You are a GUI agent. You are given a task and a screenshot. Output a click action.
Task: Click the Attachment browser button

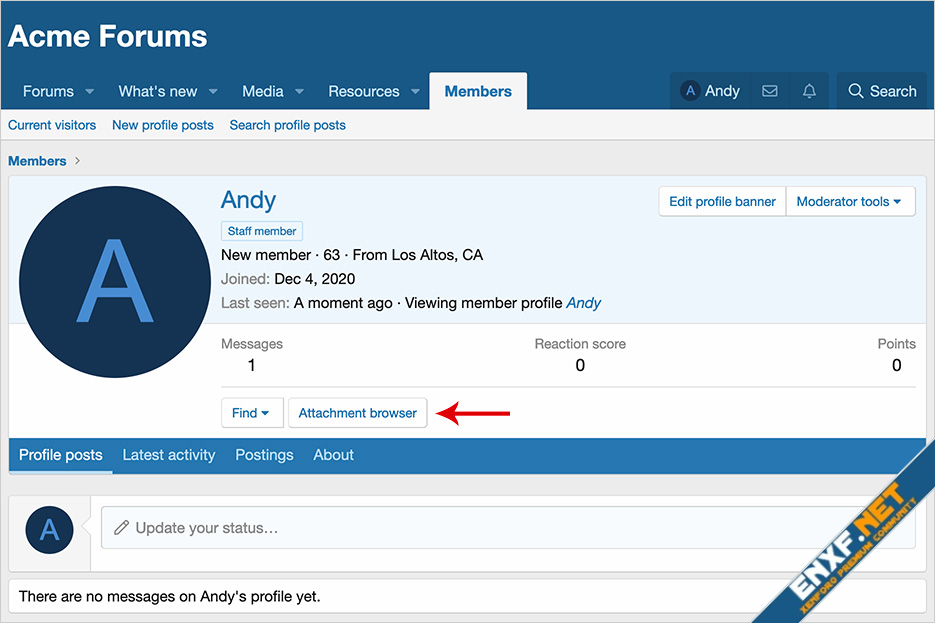[357, 413]
